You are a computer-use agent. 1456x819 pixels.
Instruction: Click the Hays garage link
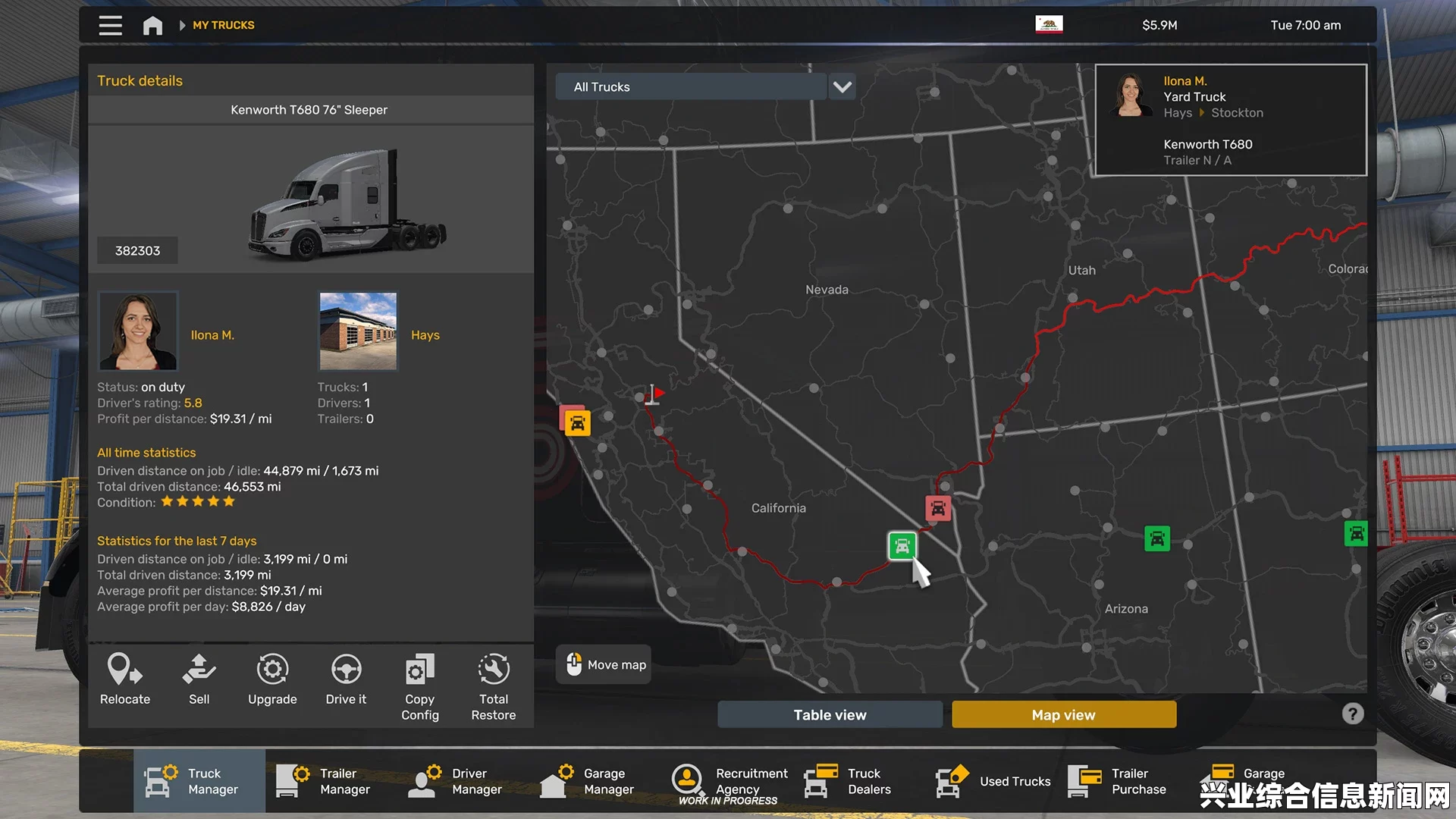(x=425, y=334)
